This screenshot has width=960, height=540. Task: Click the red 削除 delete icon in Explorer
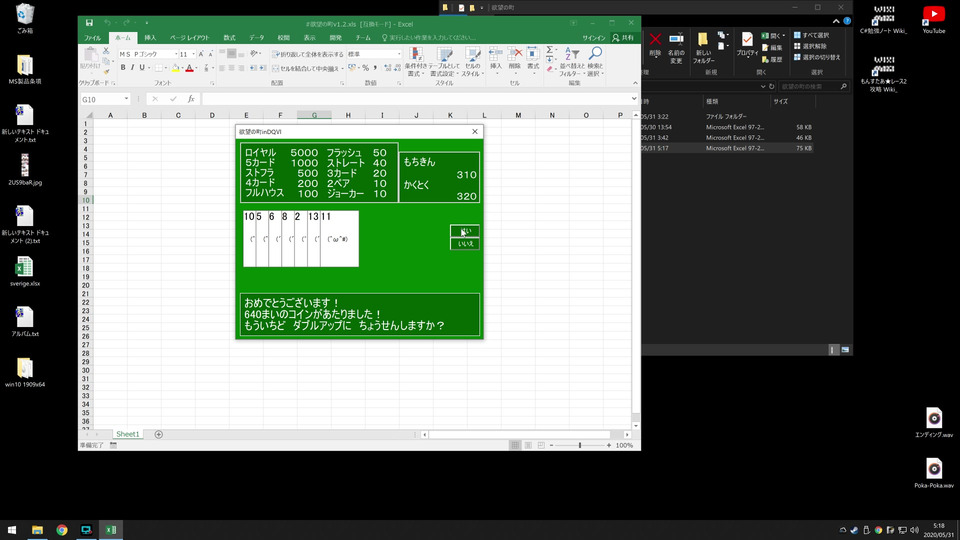[x=655, y=40]
